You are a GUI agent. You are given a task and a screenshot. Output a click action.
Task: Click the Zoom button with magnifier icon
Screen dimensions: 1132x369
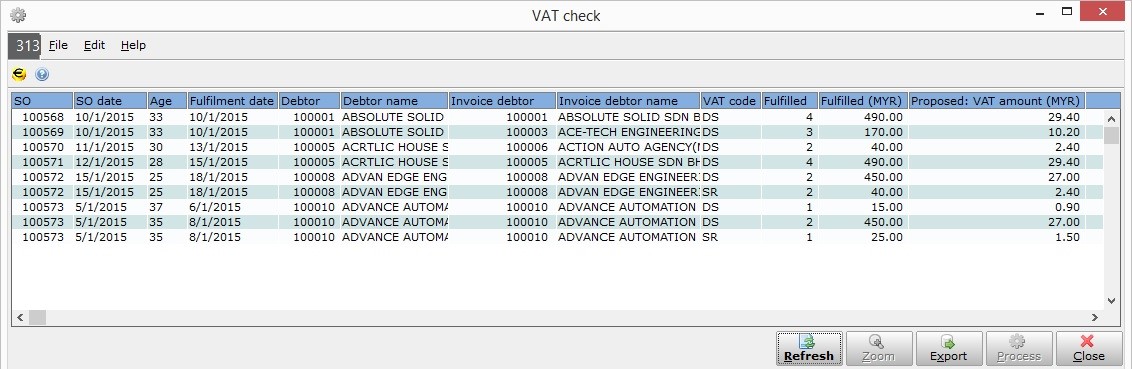pos(879,348)
